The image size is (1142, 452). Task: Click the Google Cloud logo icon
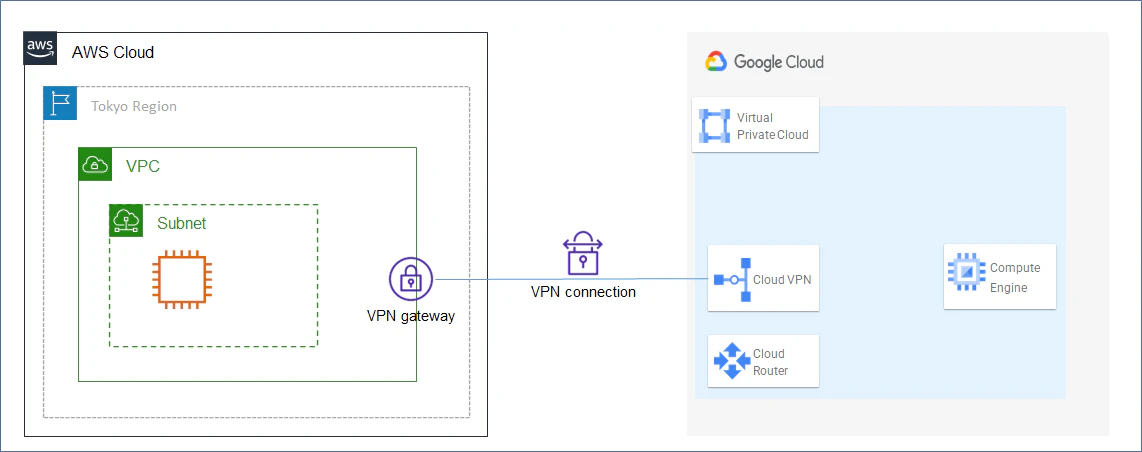click(x=716, y=62)
